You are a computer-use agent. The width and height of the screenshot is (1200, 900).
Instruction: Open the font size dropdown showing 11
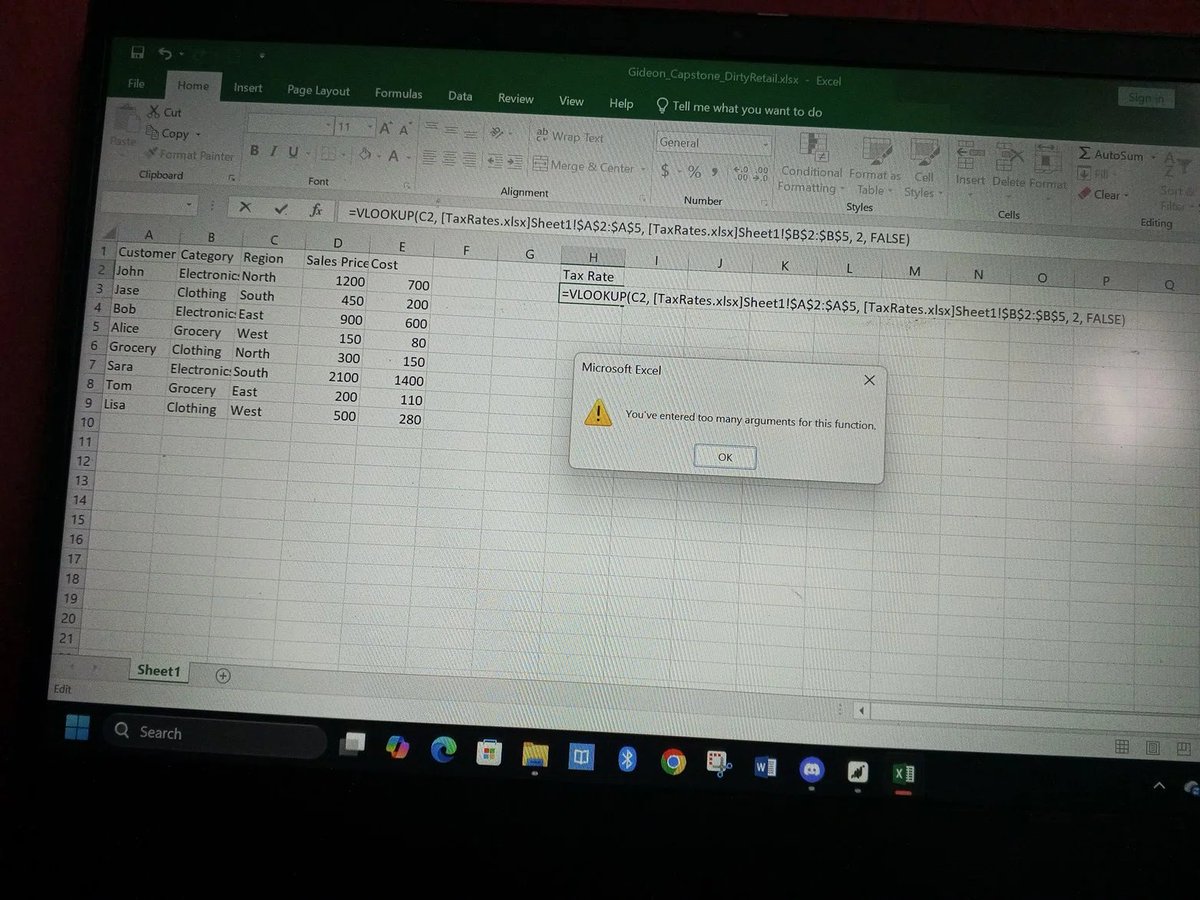pos(370,128)
